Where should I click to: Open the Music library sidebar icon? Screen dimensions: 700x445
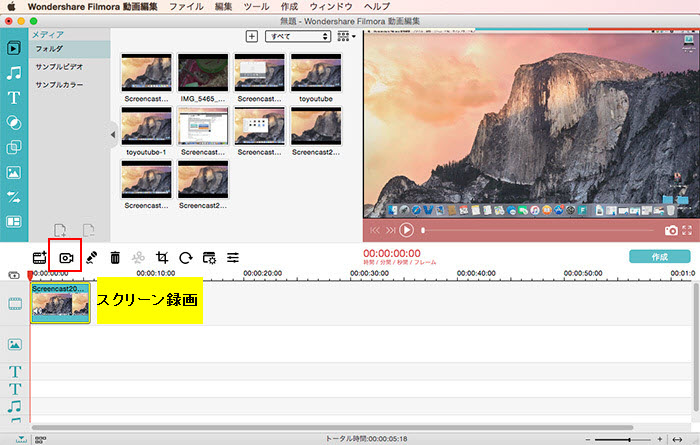pos(14,73)
